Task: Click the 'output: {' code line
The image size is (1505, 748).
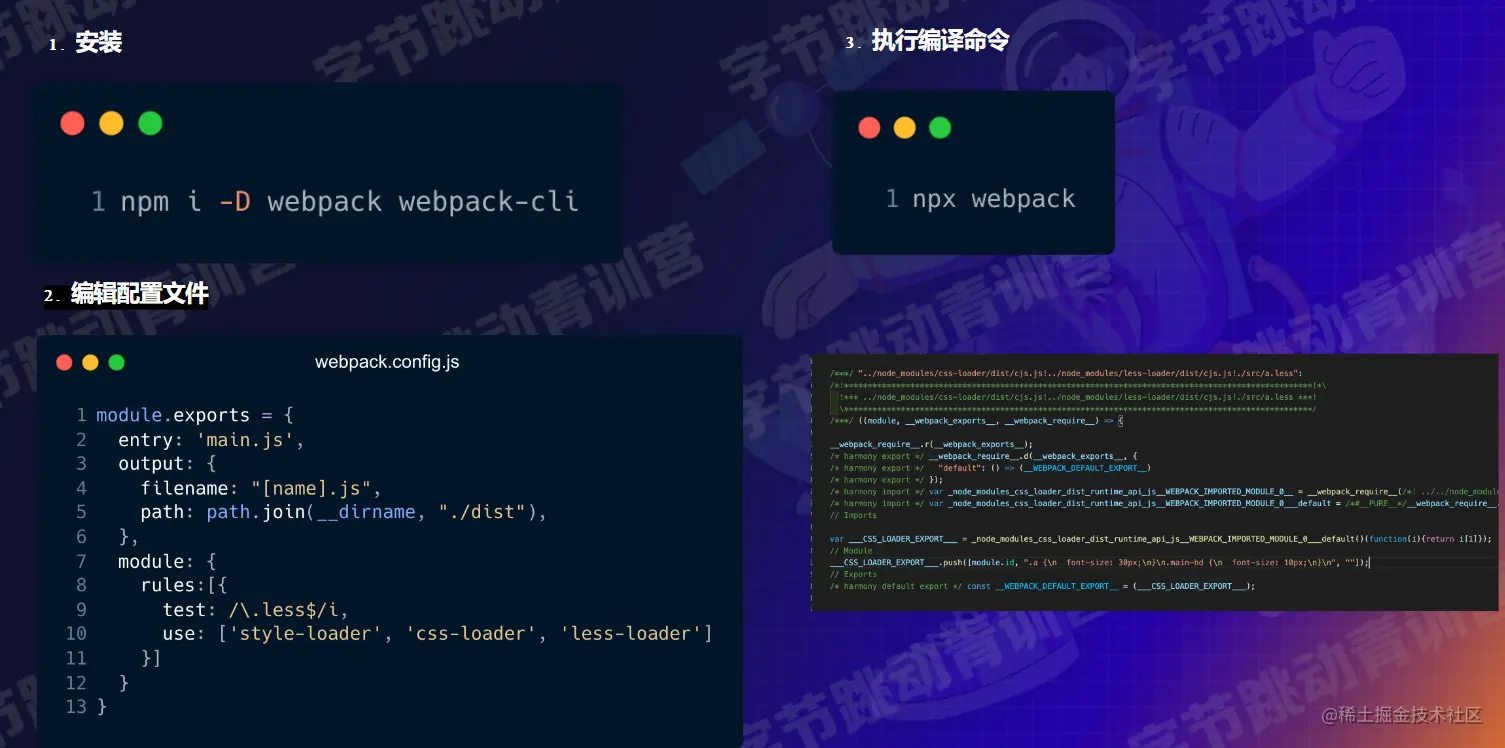Action: pos(167,464)
